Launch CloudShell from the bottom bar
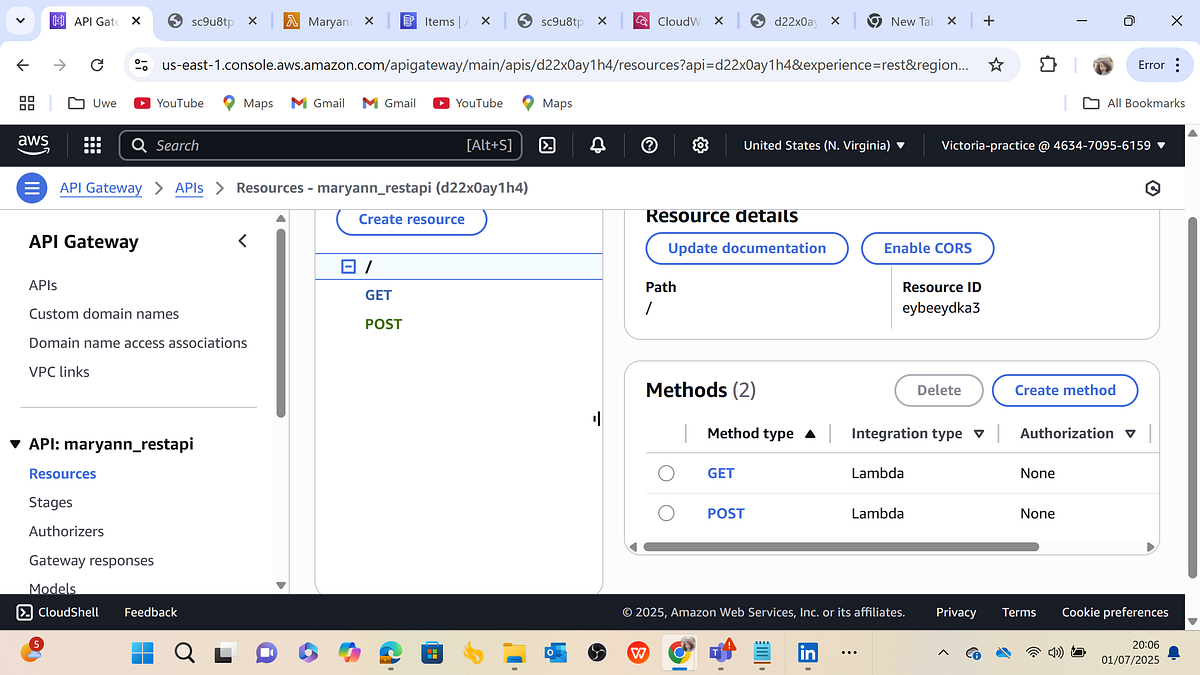This screenshot has width=1200, height=675. point(57,612)
